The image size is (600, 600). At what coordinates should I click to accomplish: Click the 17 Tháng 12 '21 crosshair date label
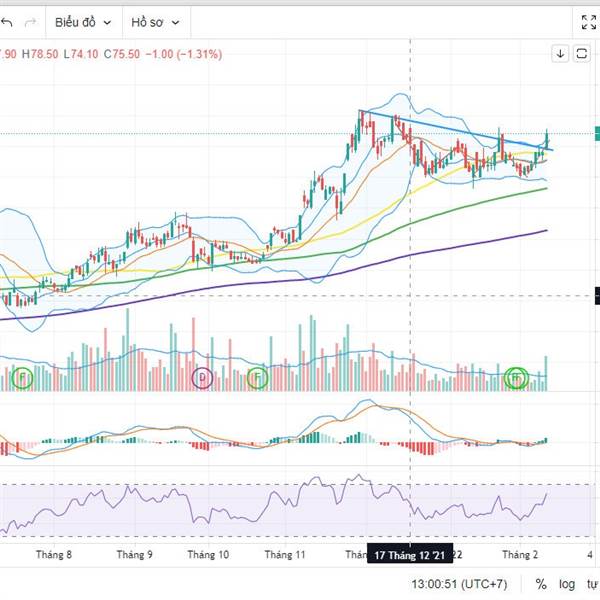coord(410,555)
